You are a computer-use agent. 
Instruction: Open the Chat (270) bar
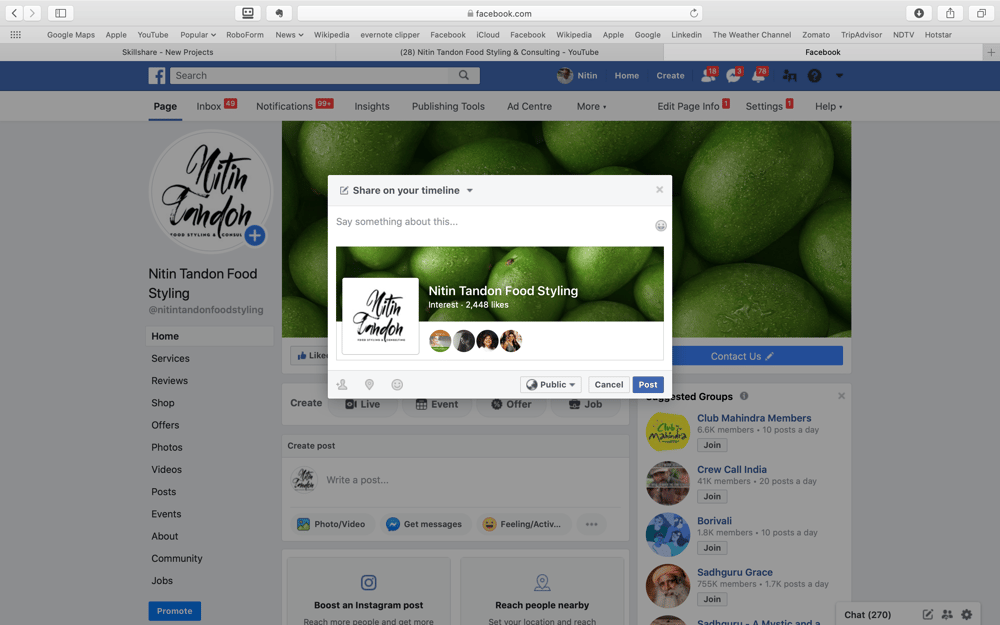[x=868, y=615]
